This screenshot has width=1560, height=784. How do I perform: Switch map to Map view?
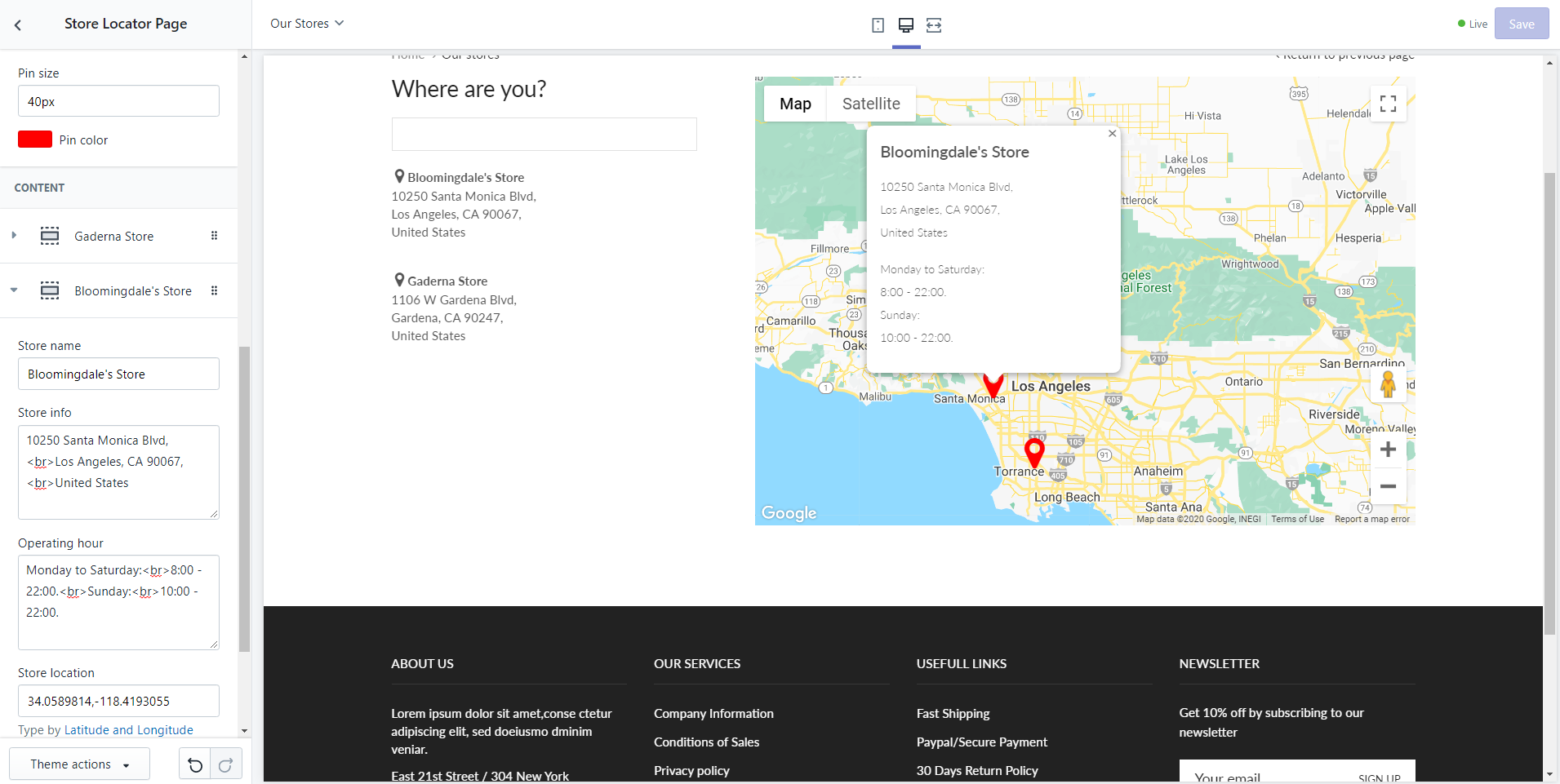[x=795, y=104]
